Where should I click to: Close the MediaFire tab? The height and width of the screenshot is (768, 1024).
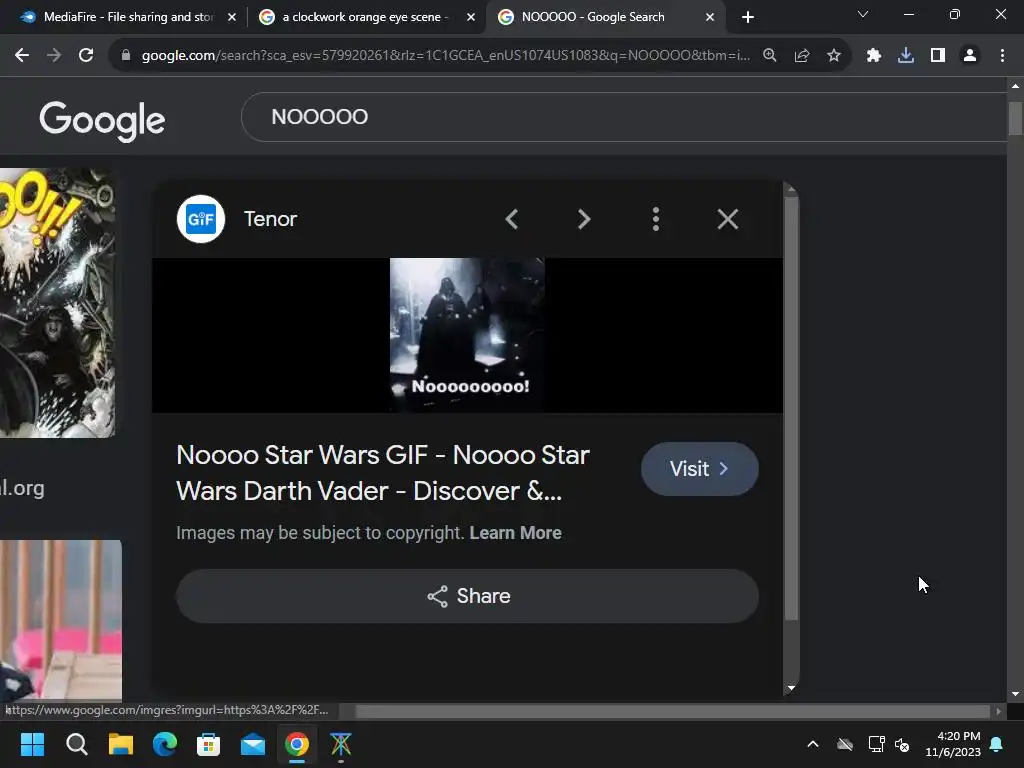(232, 18)
